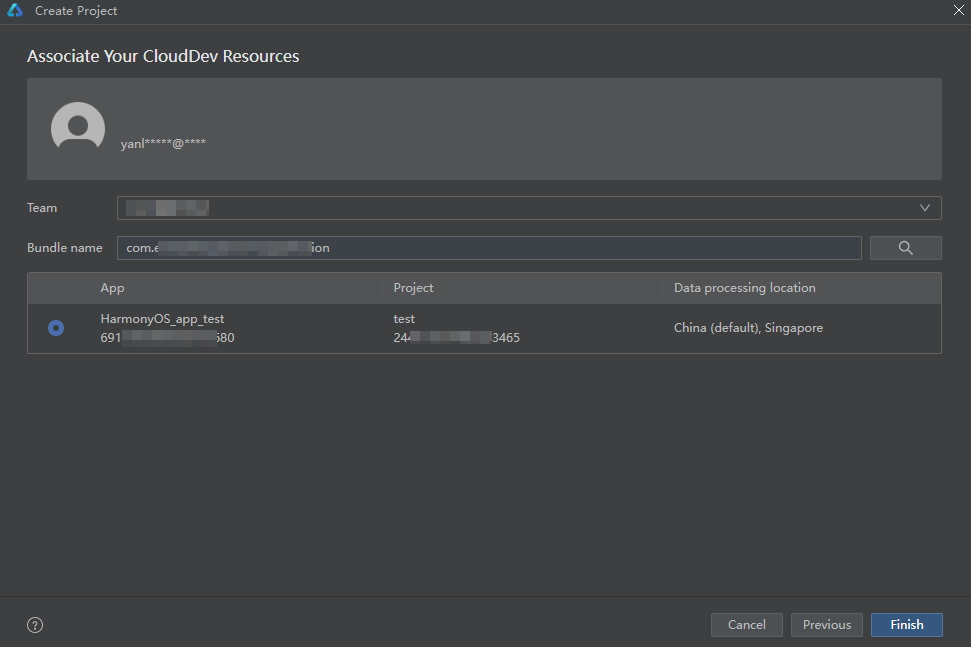Viewport: 971px width, 647px height.
Task: Select the HarmonyOS_app_test app name
Action: (162, 319)
